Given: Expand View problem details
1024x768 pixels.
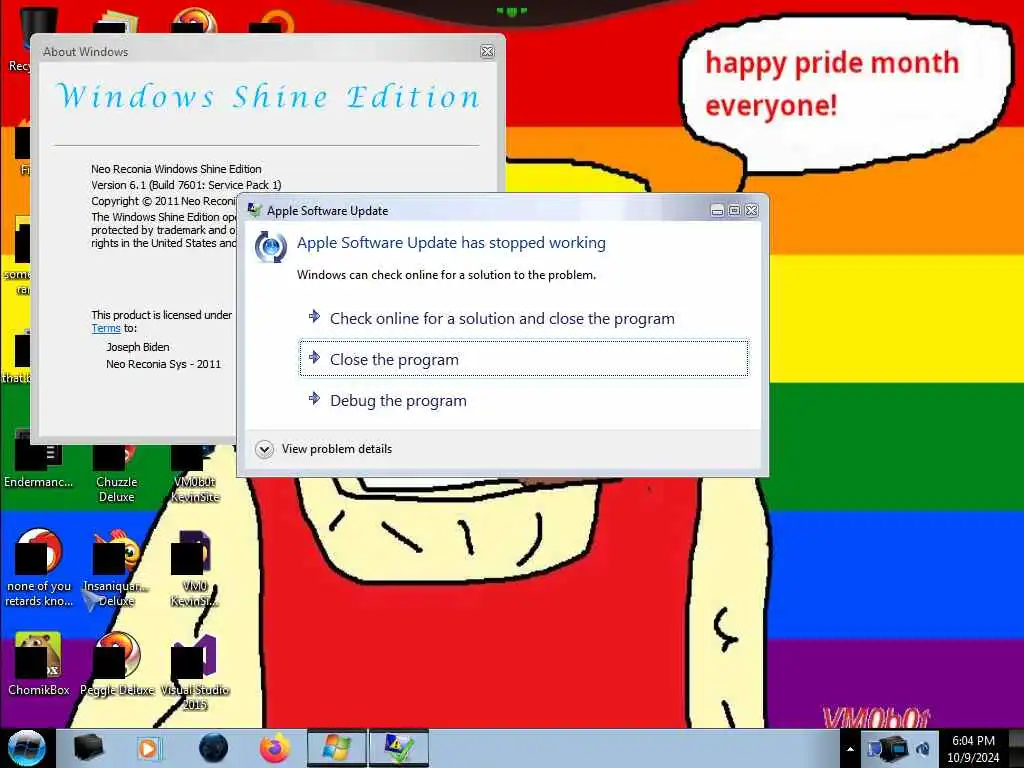Looking at the screenshot, I should pos(324,449).
